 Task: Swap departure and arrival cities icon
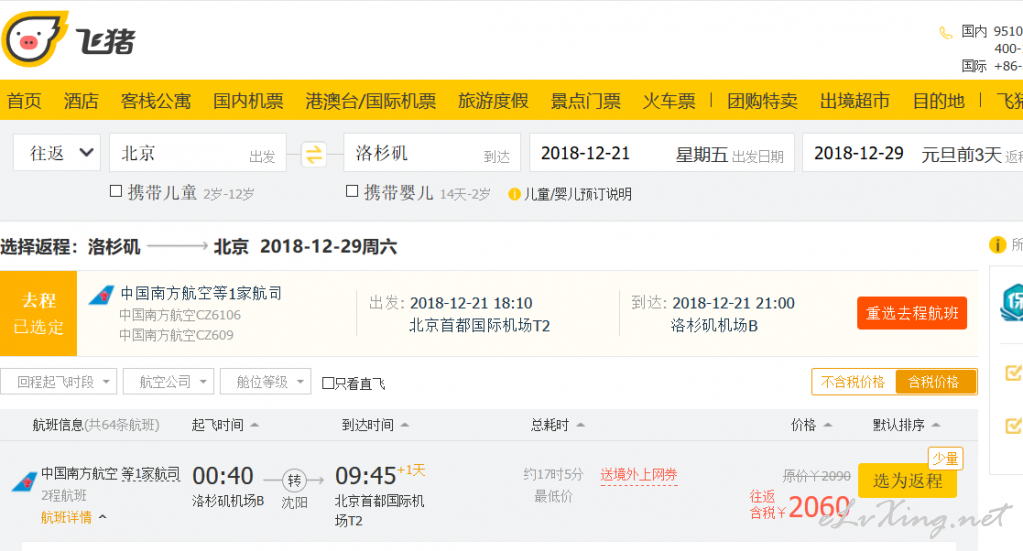(314, 155)
